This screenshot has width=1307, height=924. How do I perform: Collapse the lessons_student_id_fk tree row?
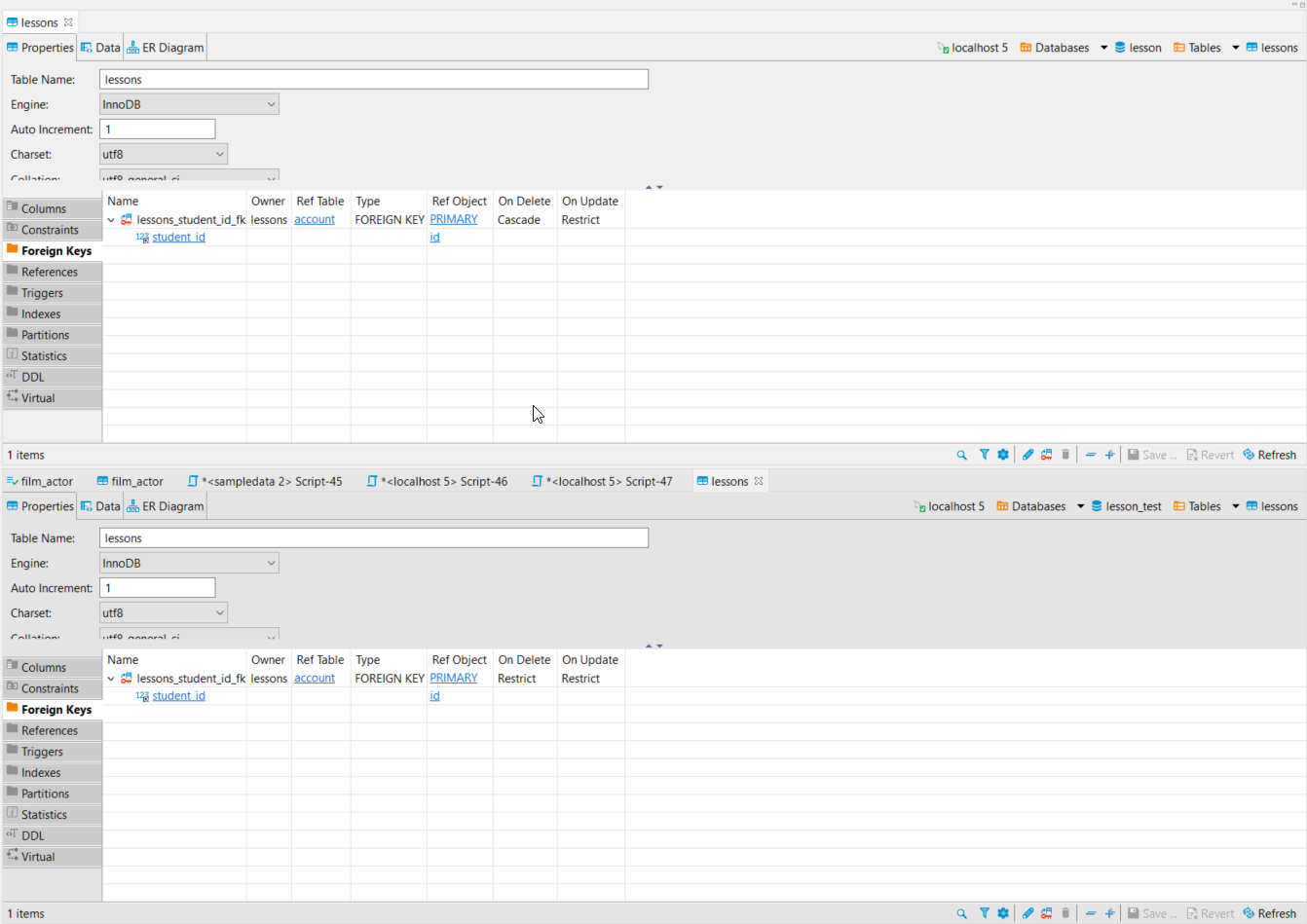110,219
